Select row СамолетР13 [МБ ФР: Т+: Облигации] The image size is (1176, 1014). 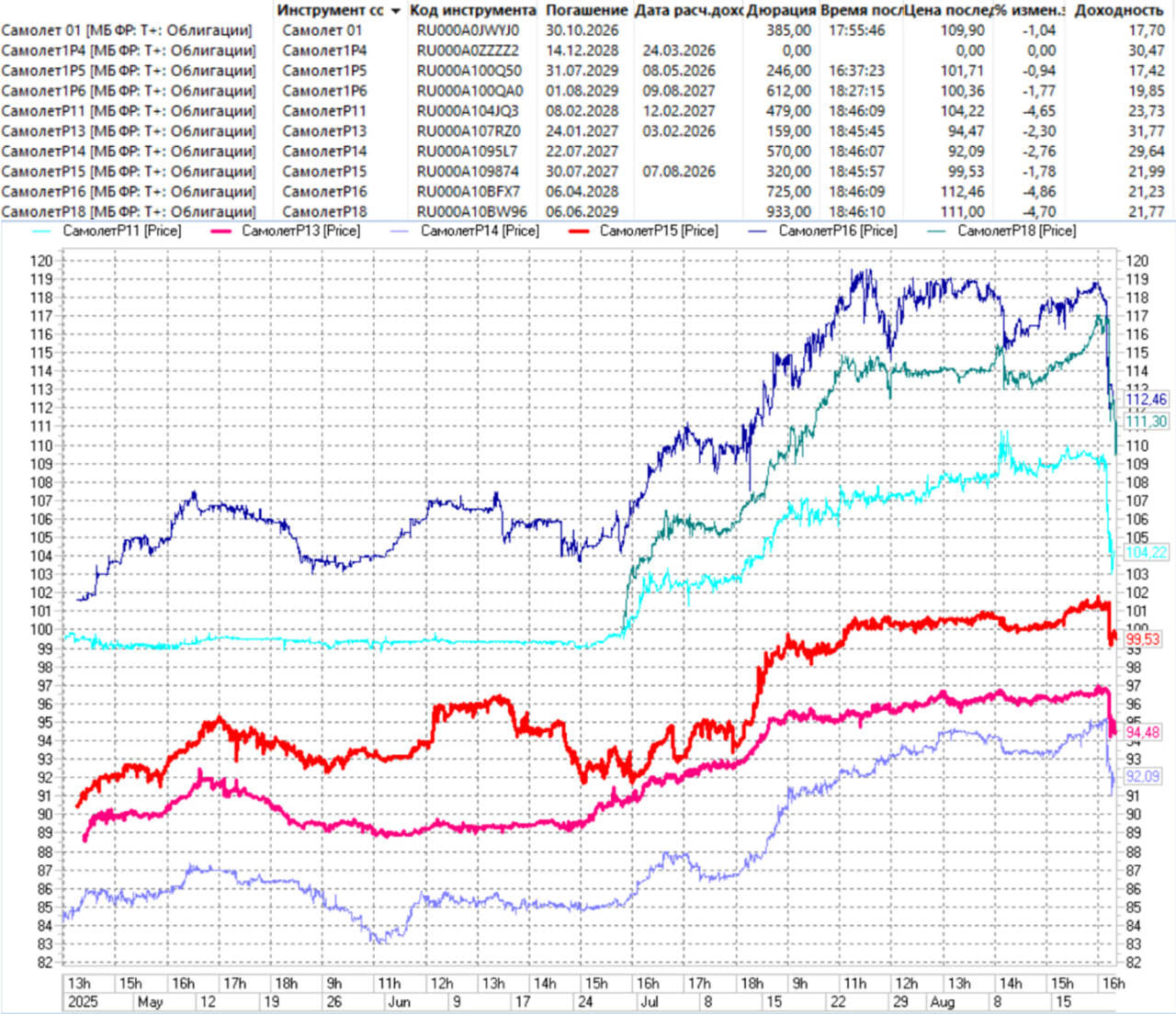(129, 131)
